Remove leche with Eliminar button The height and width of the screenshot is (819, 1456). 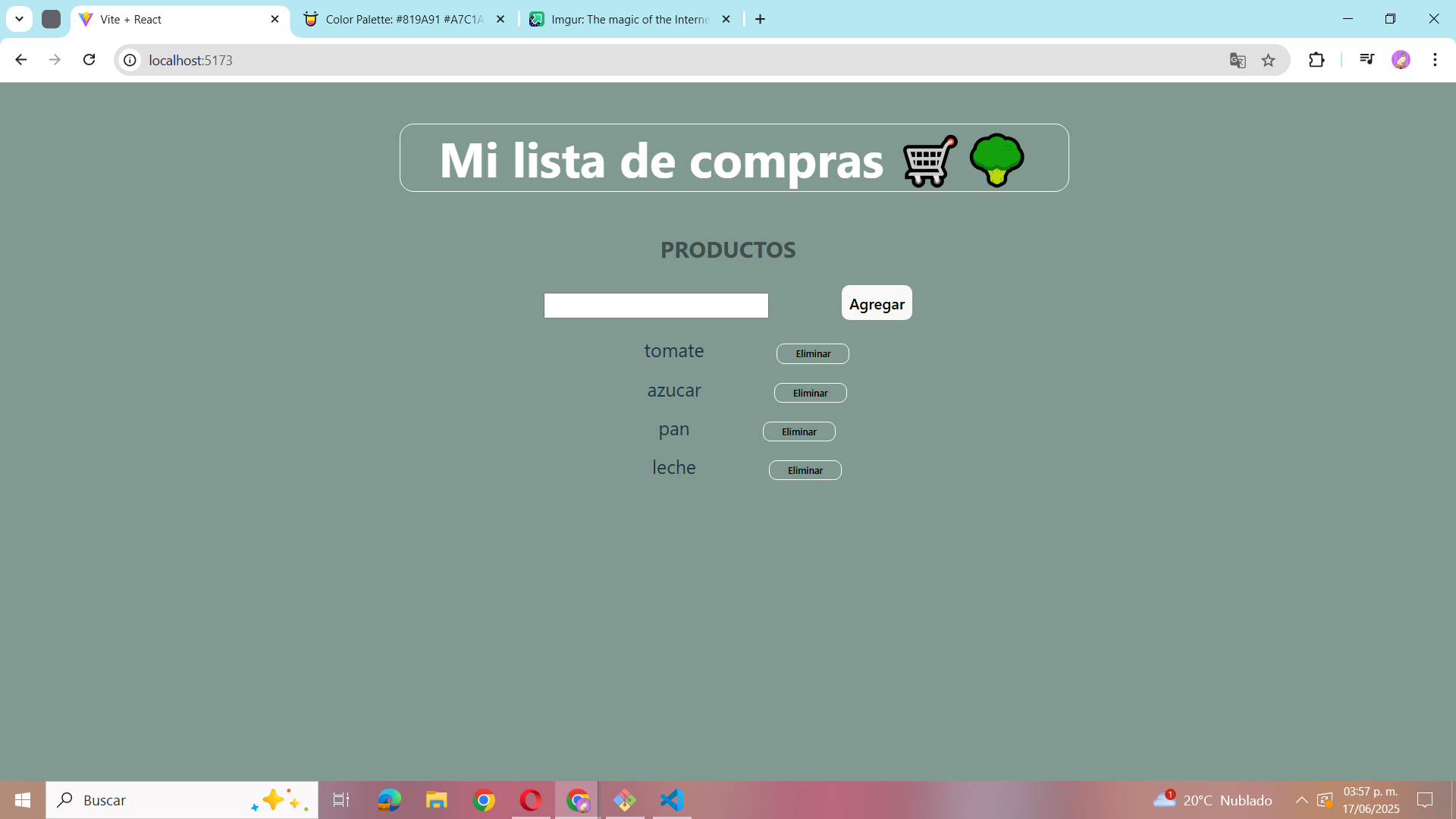click(x=805, y=470)
